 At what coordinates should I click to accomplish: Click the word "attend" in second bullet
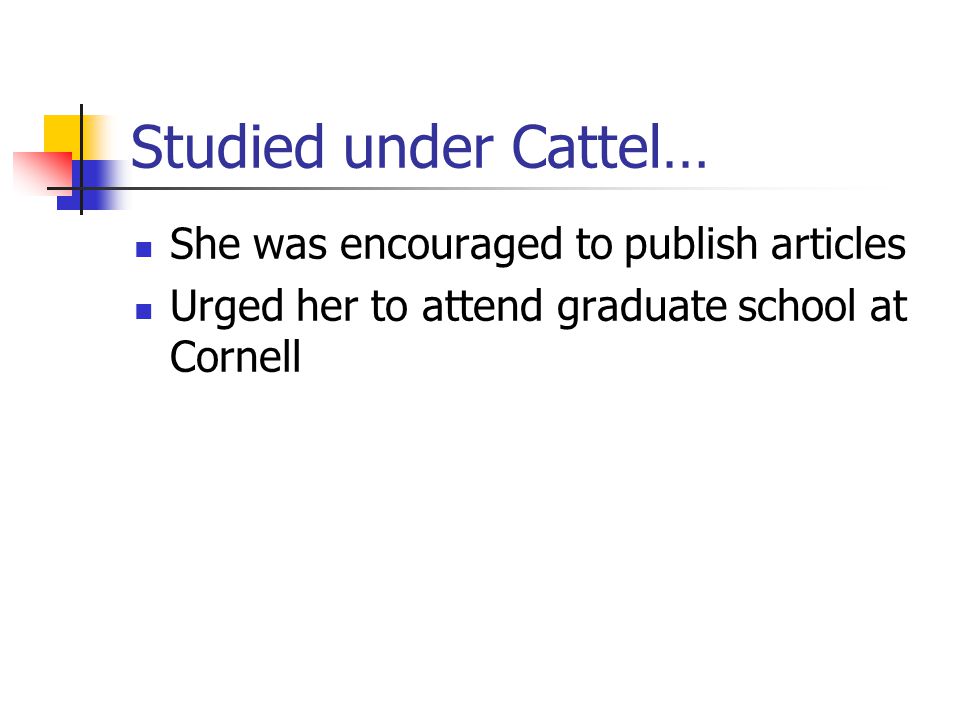point(482,306)
